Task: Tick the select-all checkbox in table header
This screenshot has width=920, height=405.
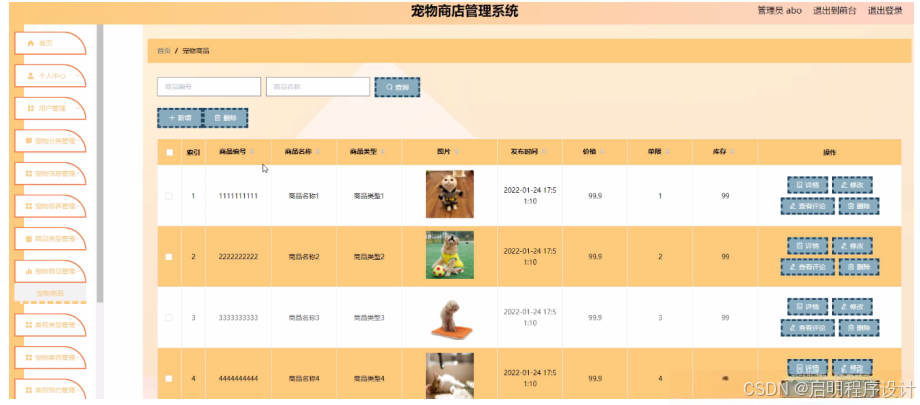Action: (170, 153)
